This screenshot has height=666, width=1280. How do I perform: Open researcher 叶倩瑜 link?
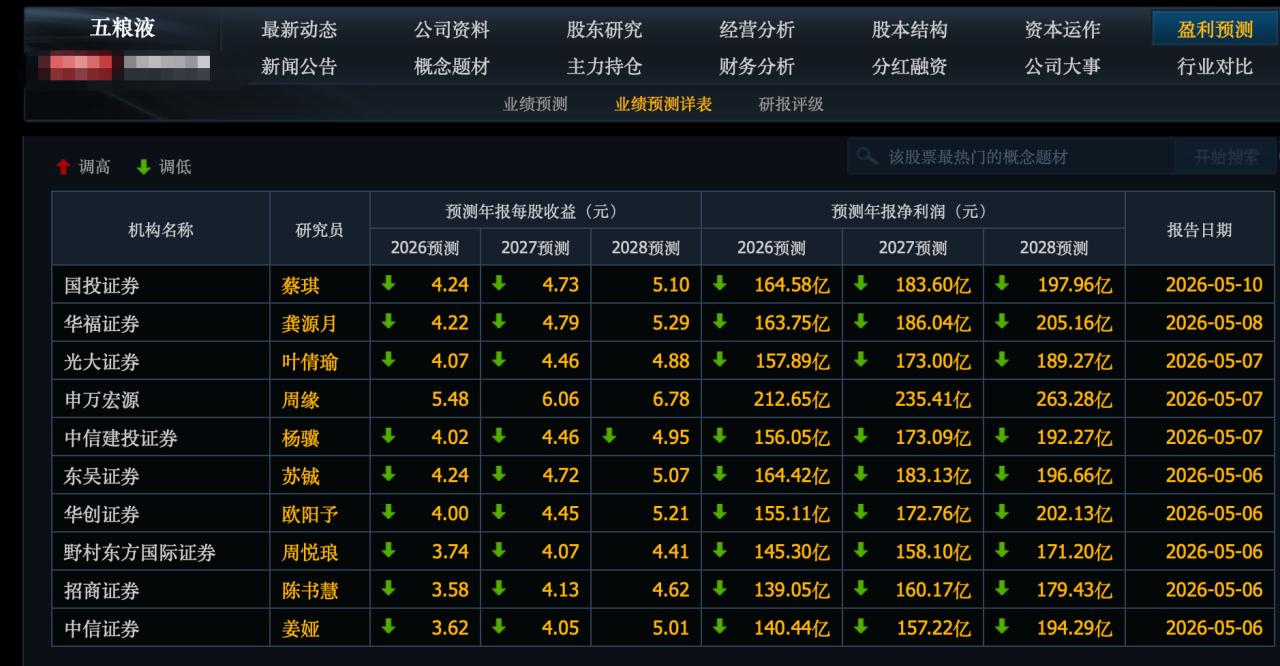[309, 361]
